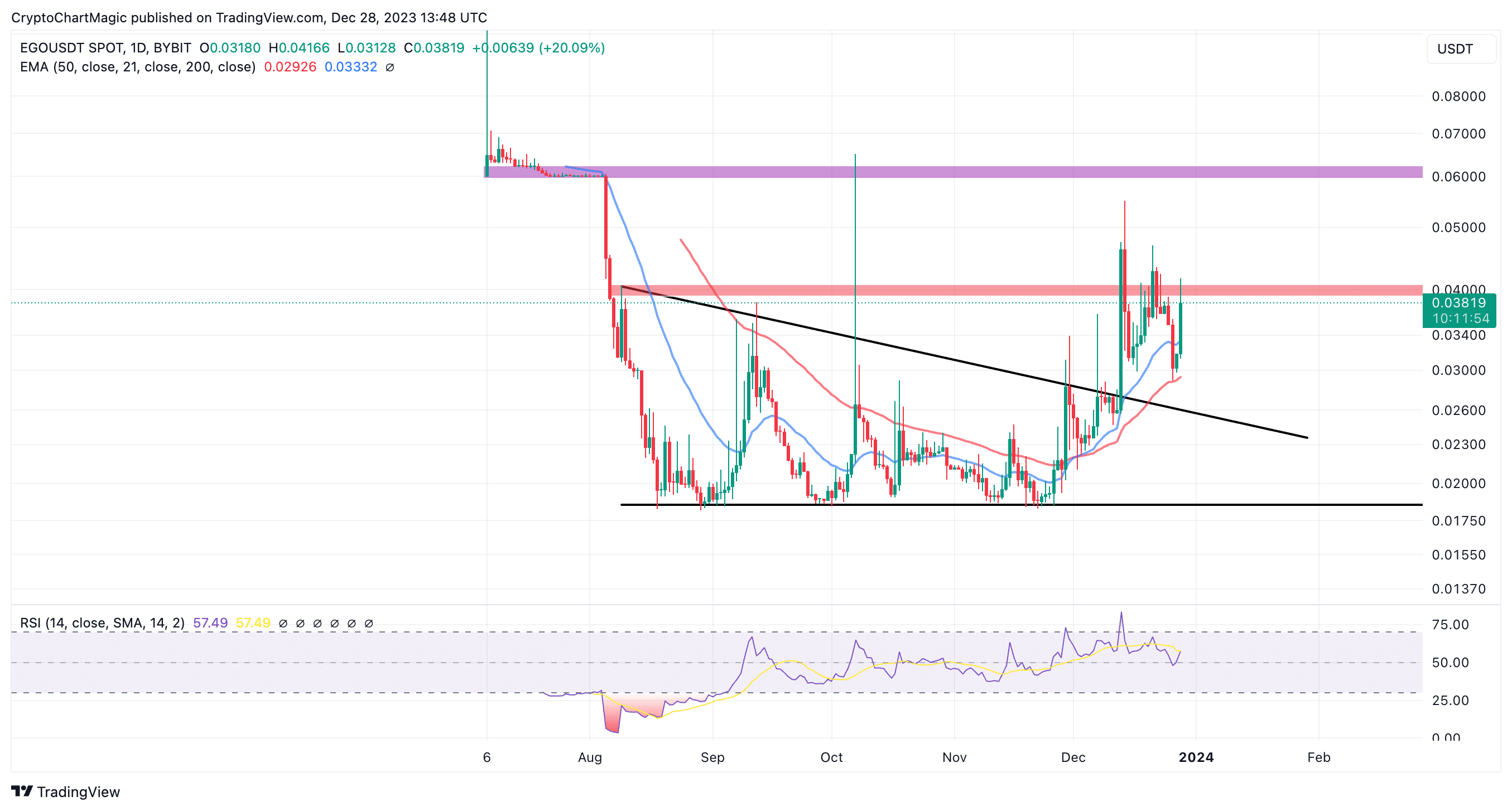This screenshot has width=1512, height=811.
Task: Click the red EMA value 0.02926
Action: pyautogui.click(x=290, y=67)
